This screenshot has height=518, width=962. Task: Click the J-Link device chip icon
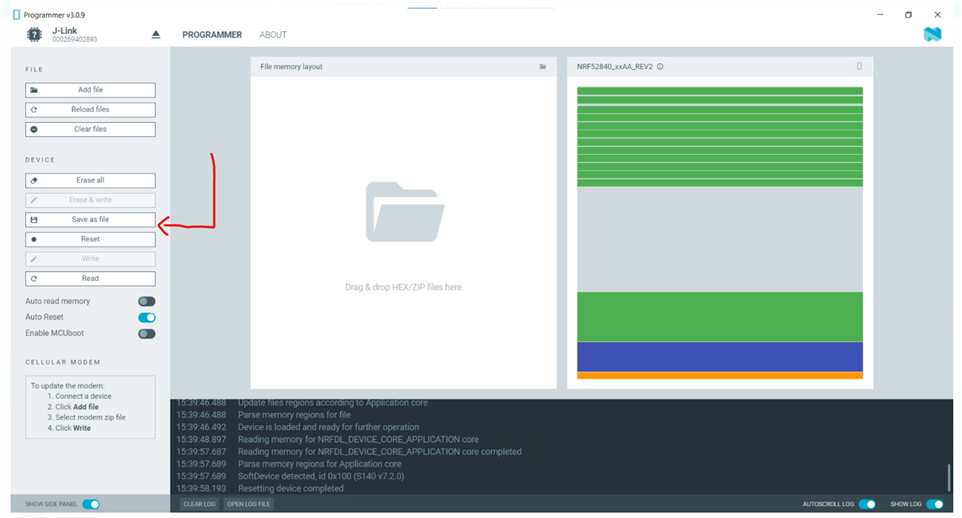pos(35,35)
